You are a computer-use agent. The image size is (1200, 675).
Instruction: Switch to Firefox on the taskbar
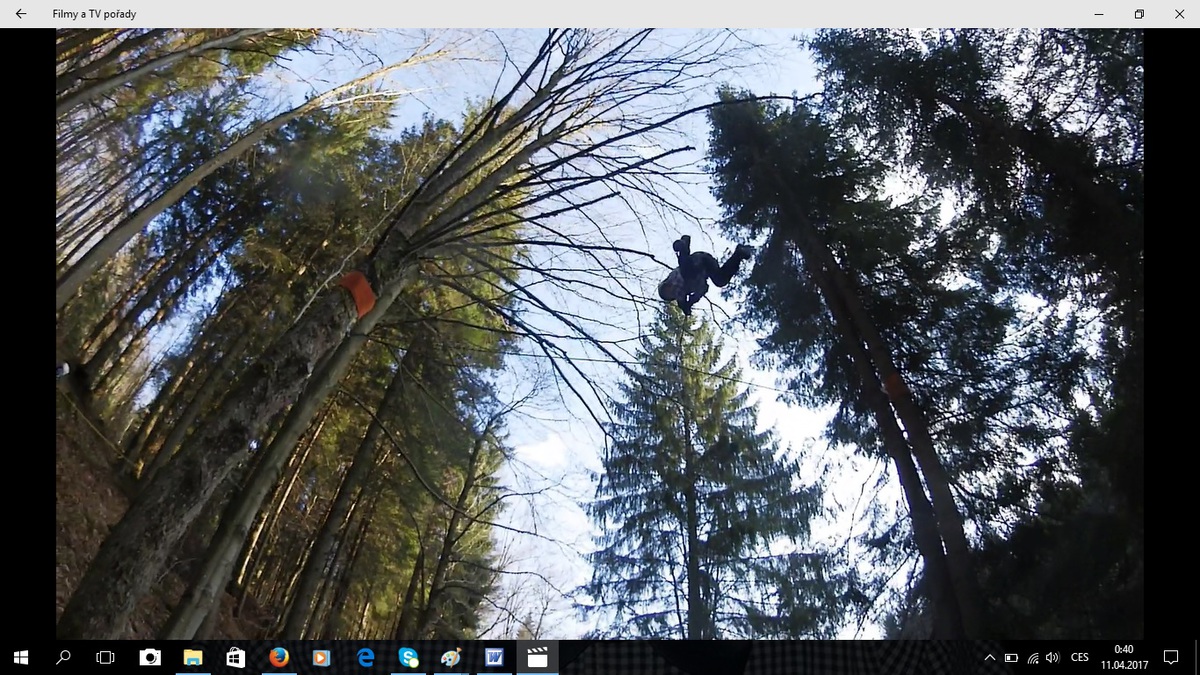pyautogui.click(x=279, y=657)
